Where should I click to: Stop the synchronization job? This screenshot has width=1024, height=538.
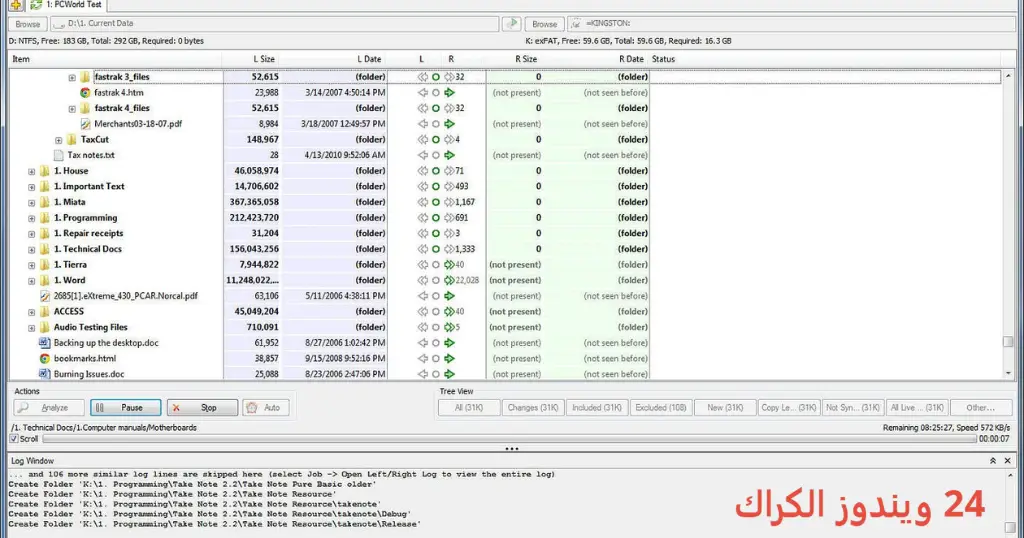point(202,407)
